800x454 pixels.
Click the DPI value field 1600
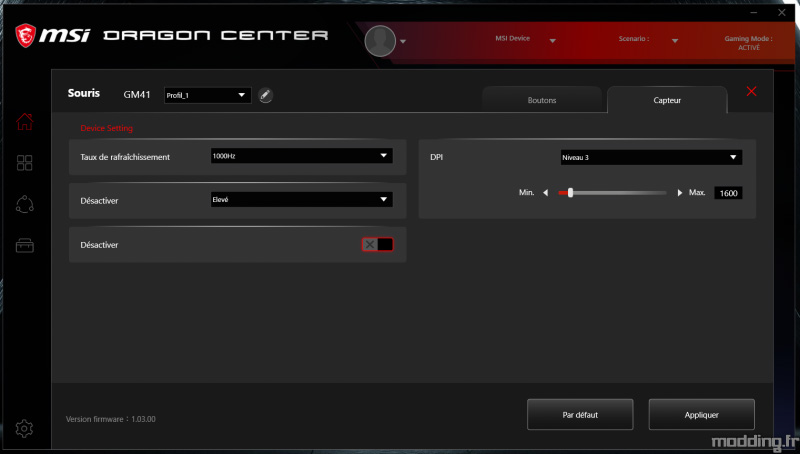coord(728,193)
